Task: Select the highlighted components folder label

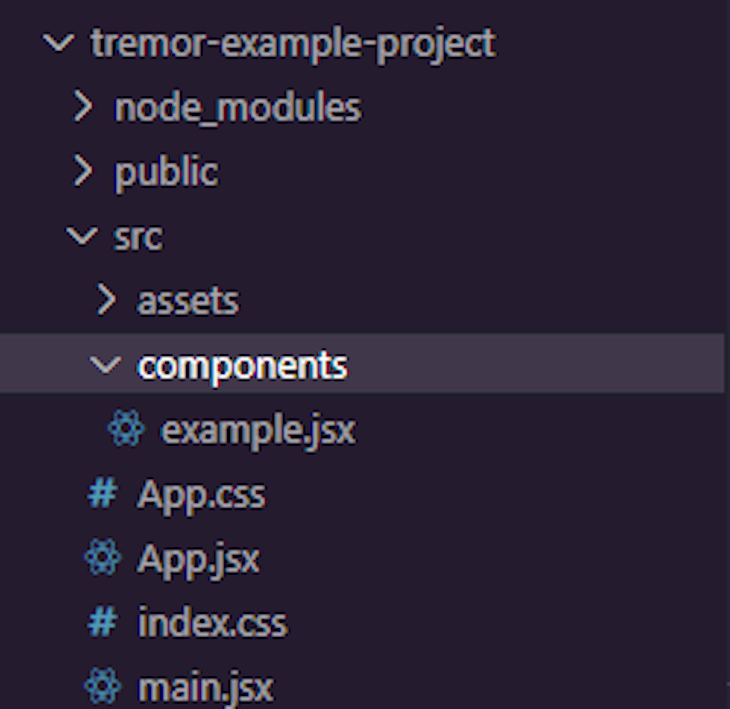Action: pos(242,365)
